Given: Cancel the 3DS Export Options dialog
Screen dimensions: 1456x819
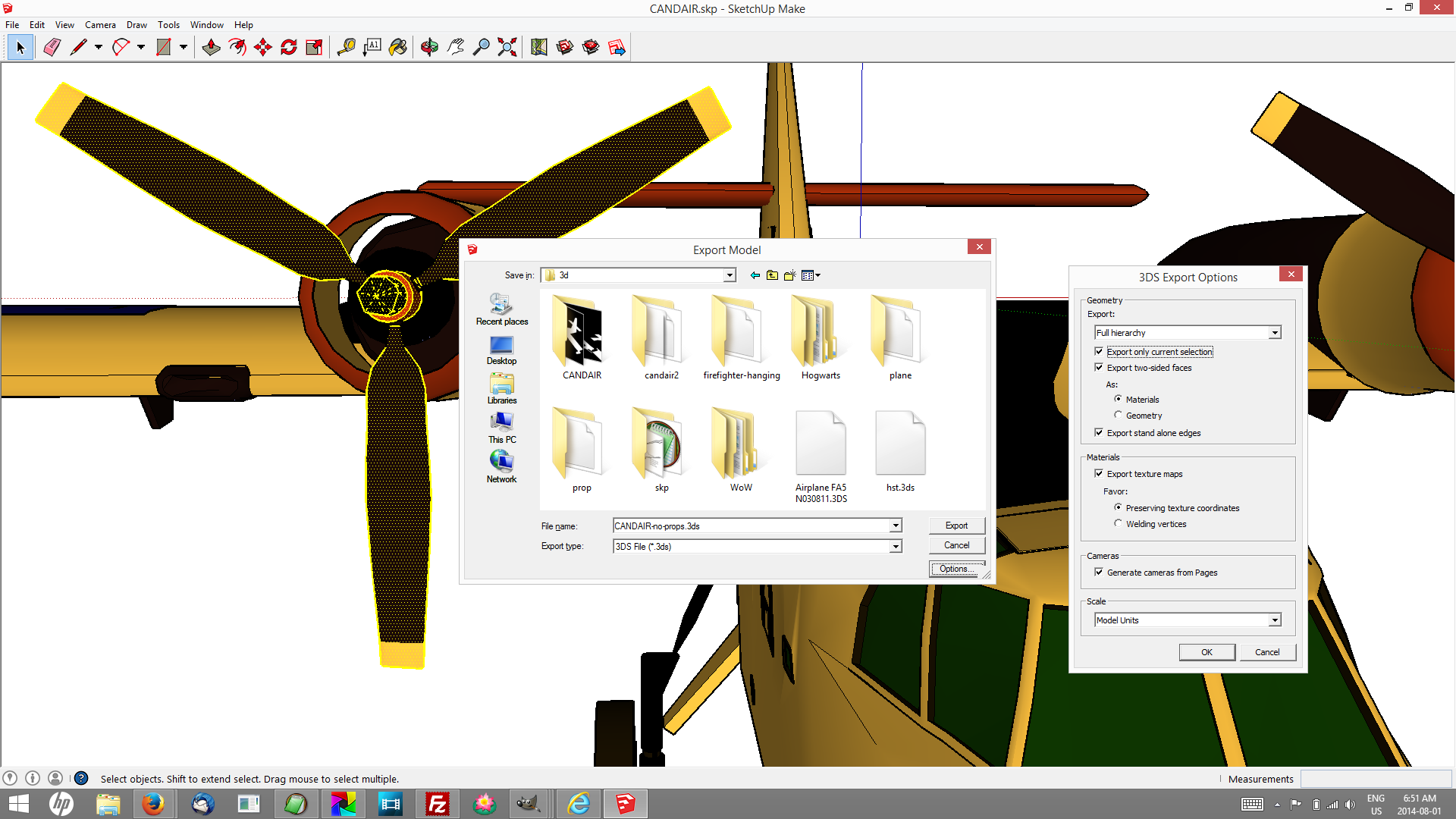Looking at the screenshot, I should (1267, 652).
